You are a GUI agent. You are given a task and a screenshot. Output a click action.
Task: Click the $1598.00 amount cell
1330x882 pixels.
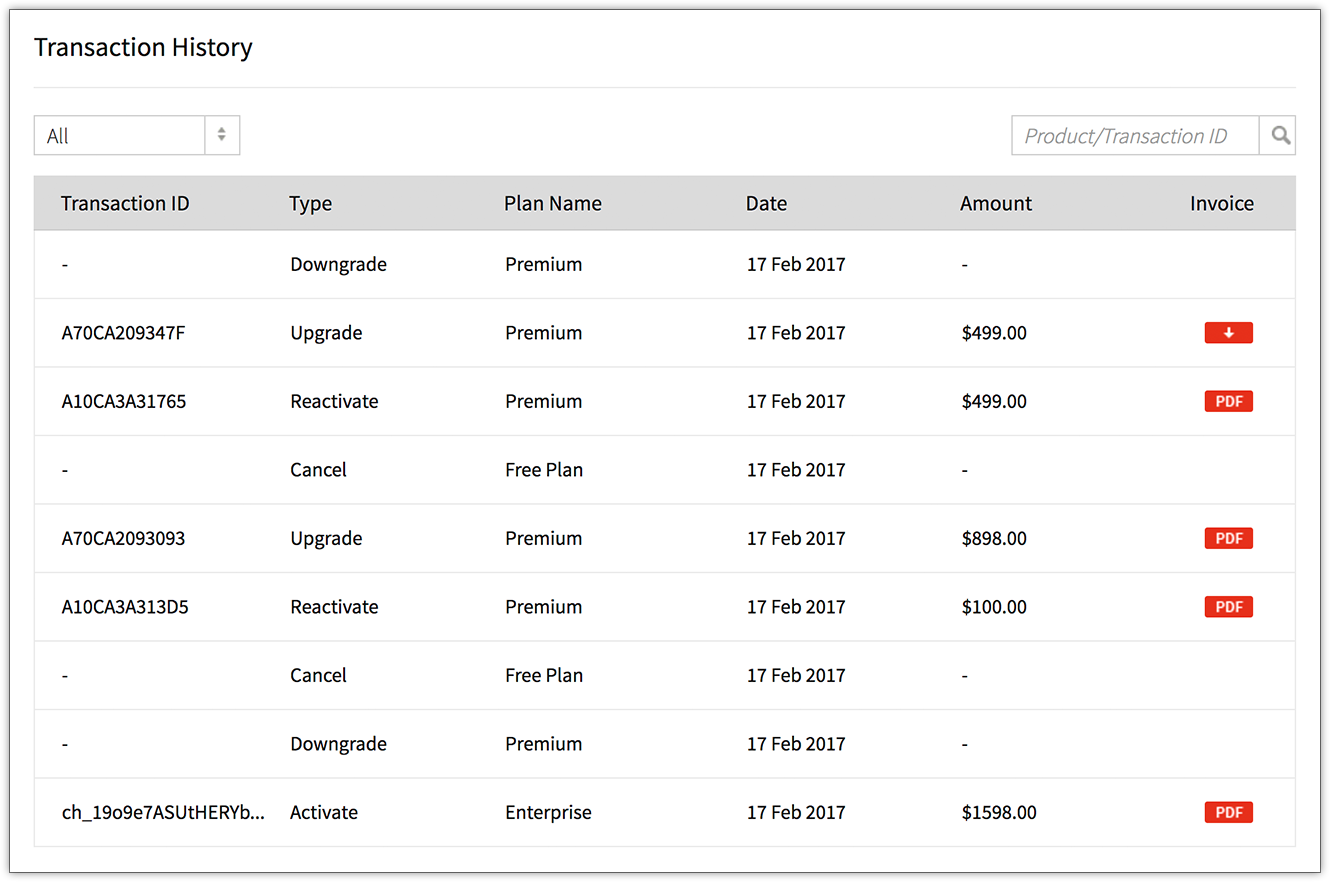[999, 812]
